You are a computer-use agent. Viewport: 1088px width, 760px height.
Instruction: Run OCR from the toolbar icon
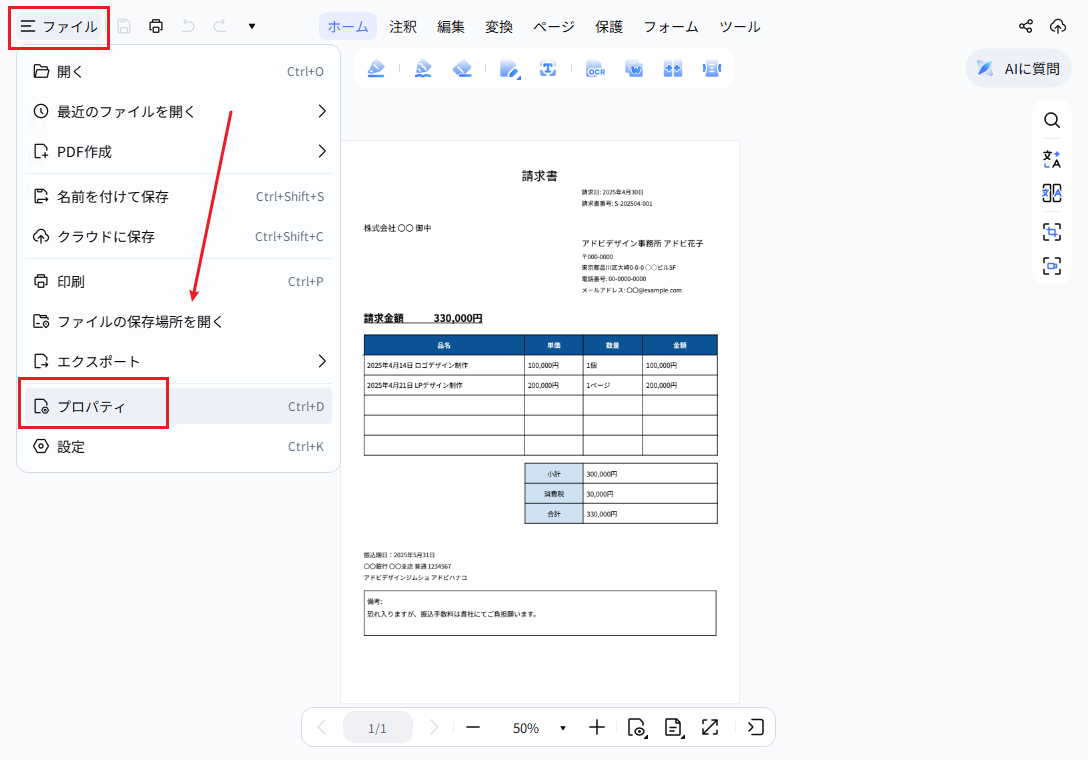tap(595, 69)
